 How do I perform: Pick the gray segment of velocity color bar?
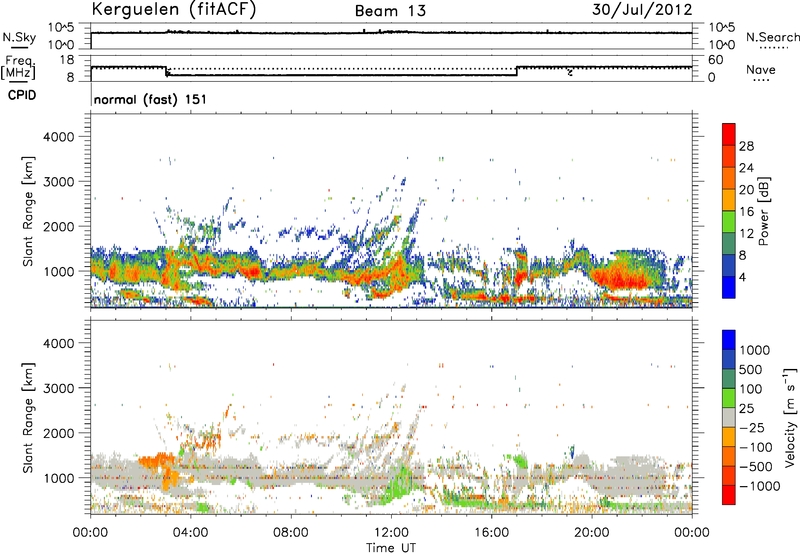[x=729, y=417]
